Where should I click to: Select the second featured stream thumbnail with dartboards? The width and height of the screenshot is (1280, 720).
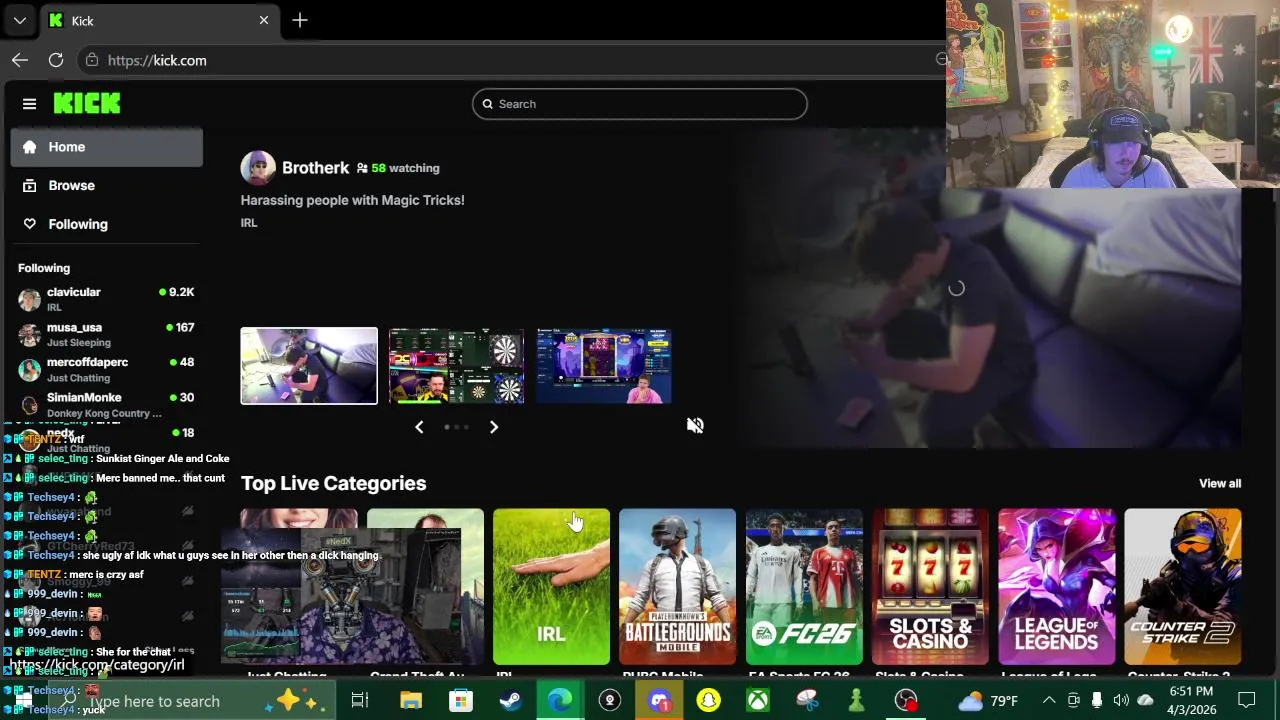pos(456,366)
